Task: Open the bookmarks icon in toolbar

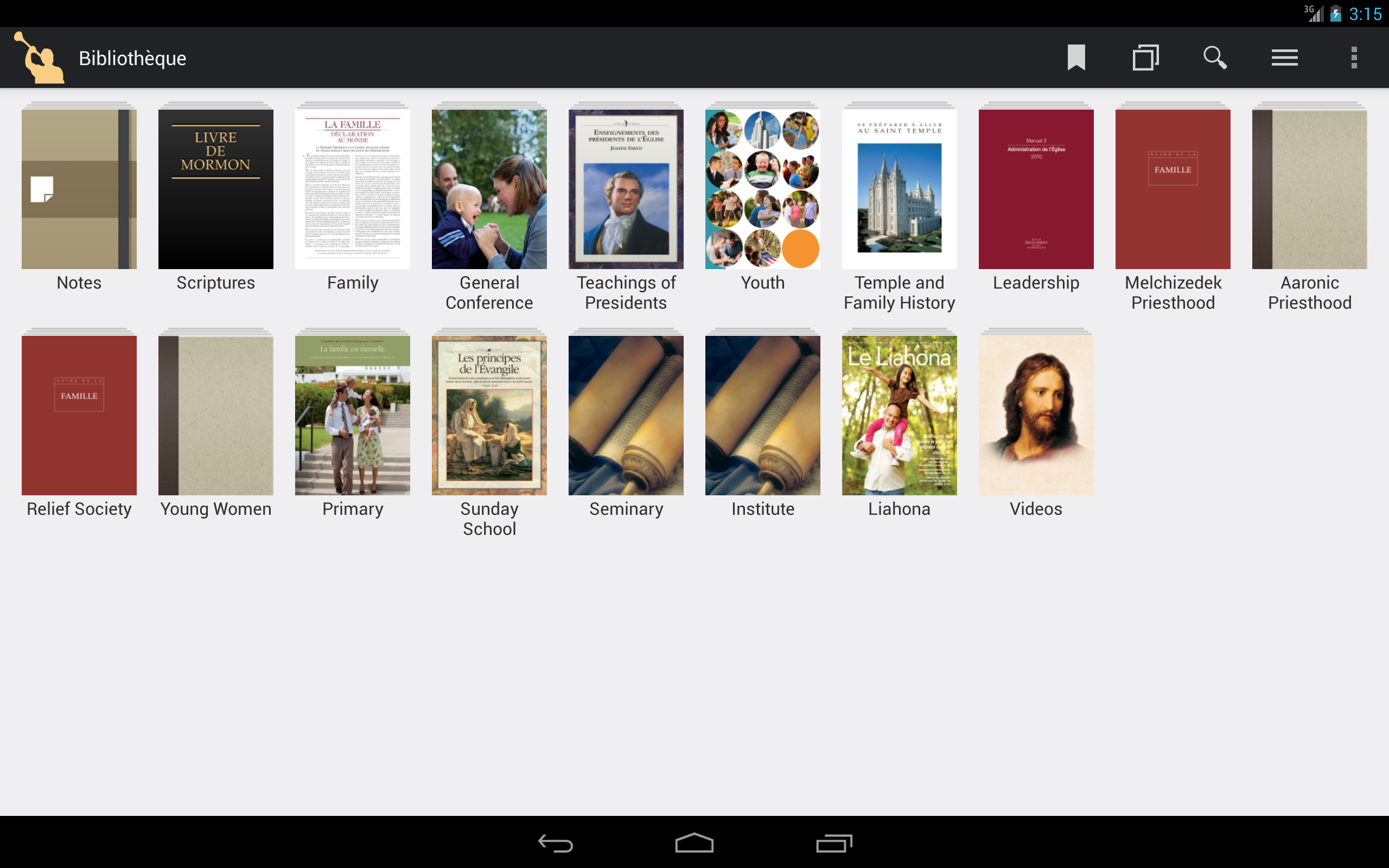Action: coord(1076,58)
